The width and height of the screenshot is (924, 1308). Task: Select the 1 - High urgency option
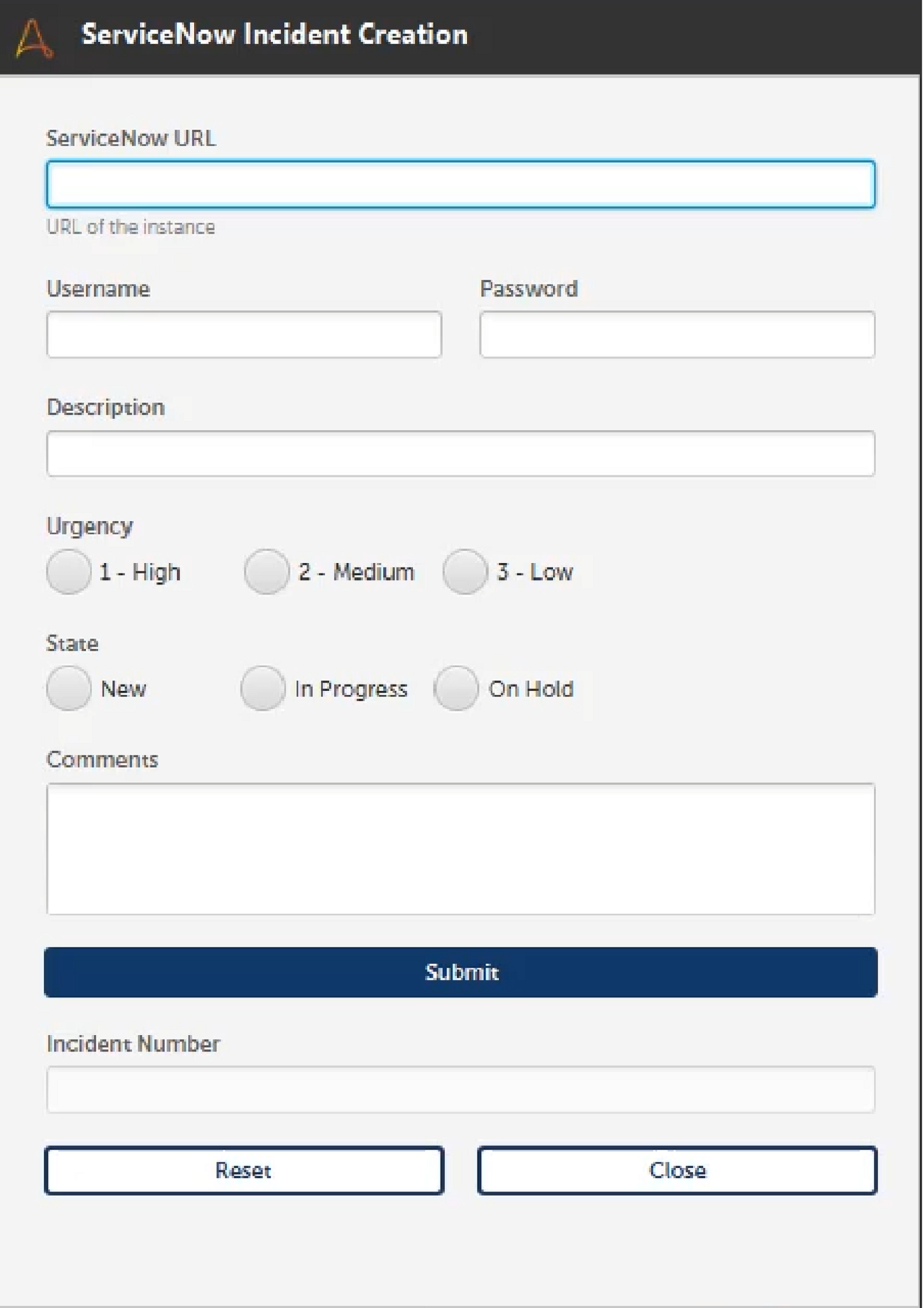[x=69, y=572]
